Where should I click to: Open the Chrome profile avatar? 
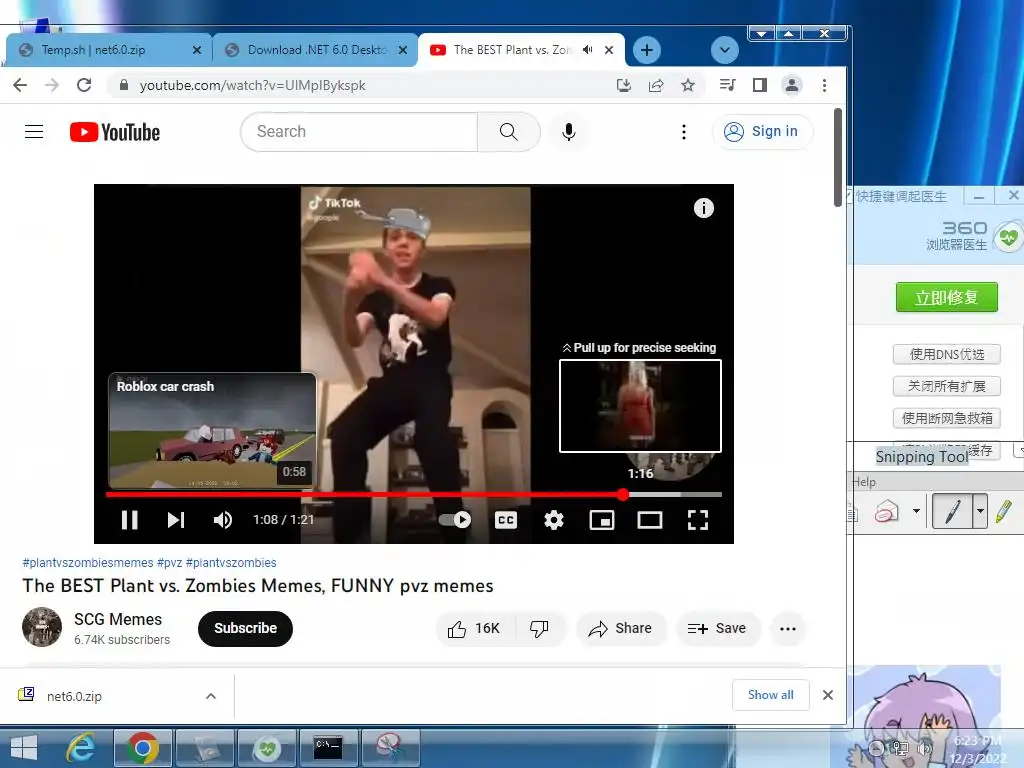792,85
